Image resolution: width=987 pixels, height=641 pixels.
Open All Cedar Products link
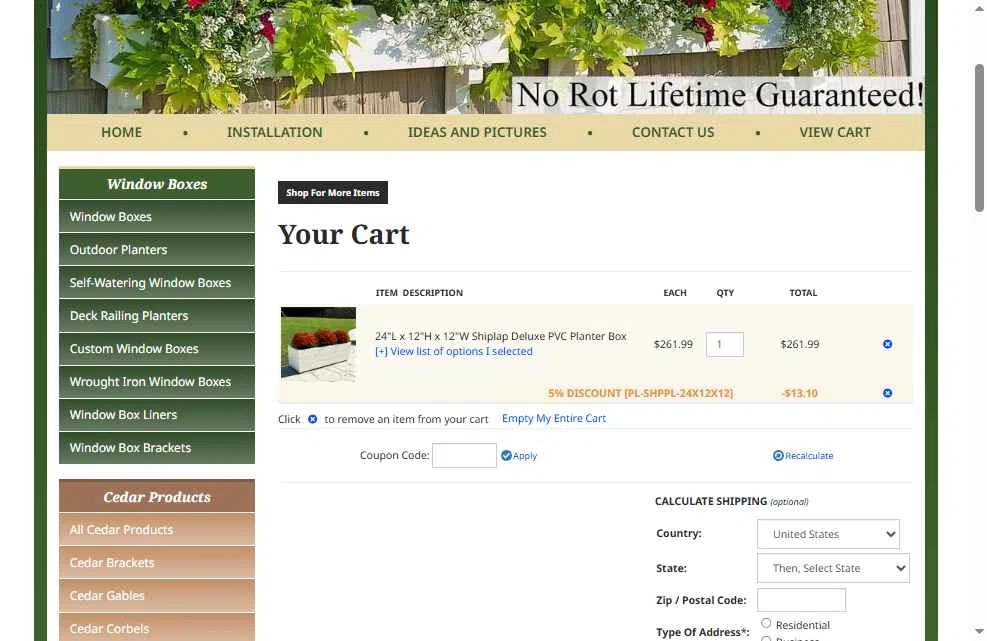click(x=157, y=530)
